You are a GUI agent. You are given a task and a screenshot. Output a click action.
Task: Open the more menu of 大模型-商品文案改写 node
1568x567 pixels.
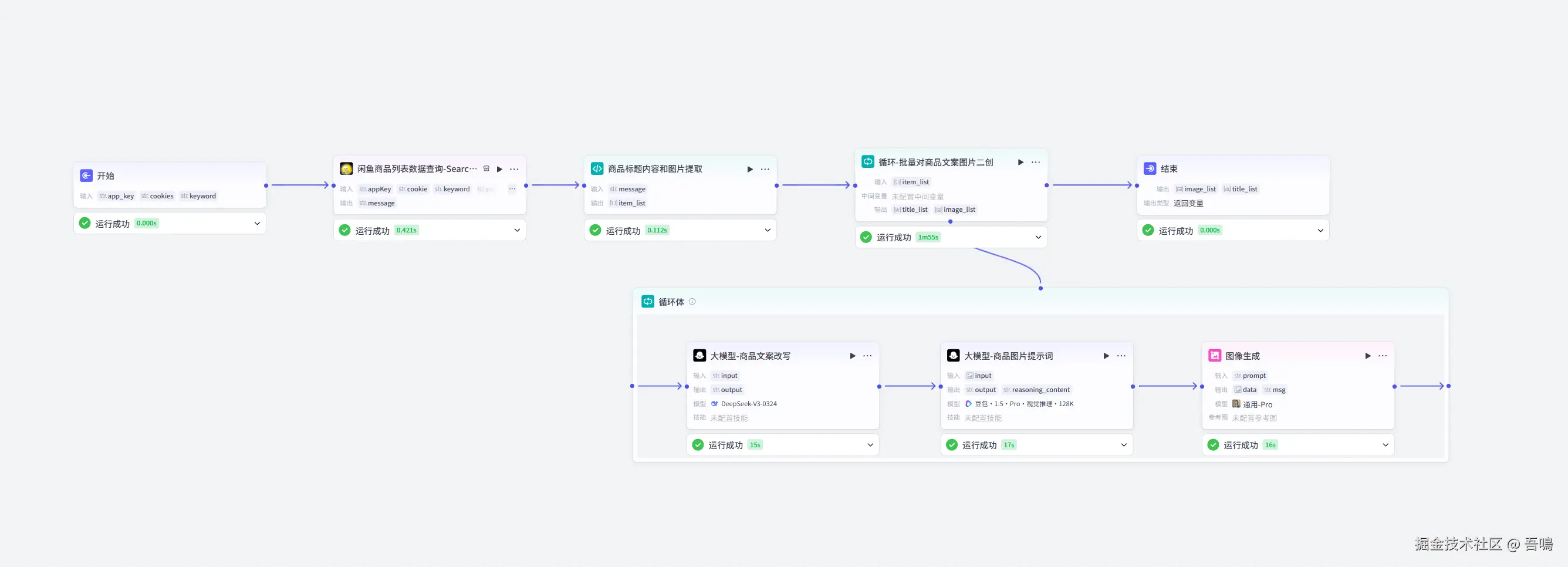pos(867,356)
